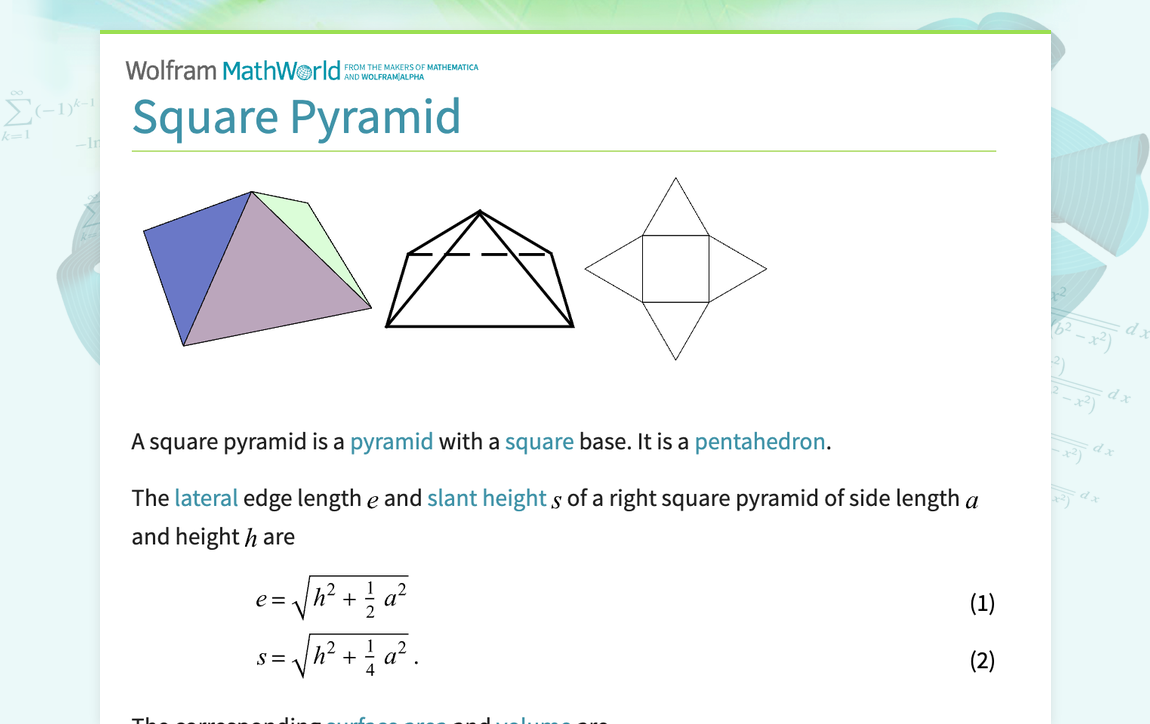The image size is (1150, 724).
Task: Open the slant height link
Action: 486,497
